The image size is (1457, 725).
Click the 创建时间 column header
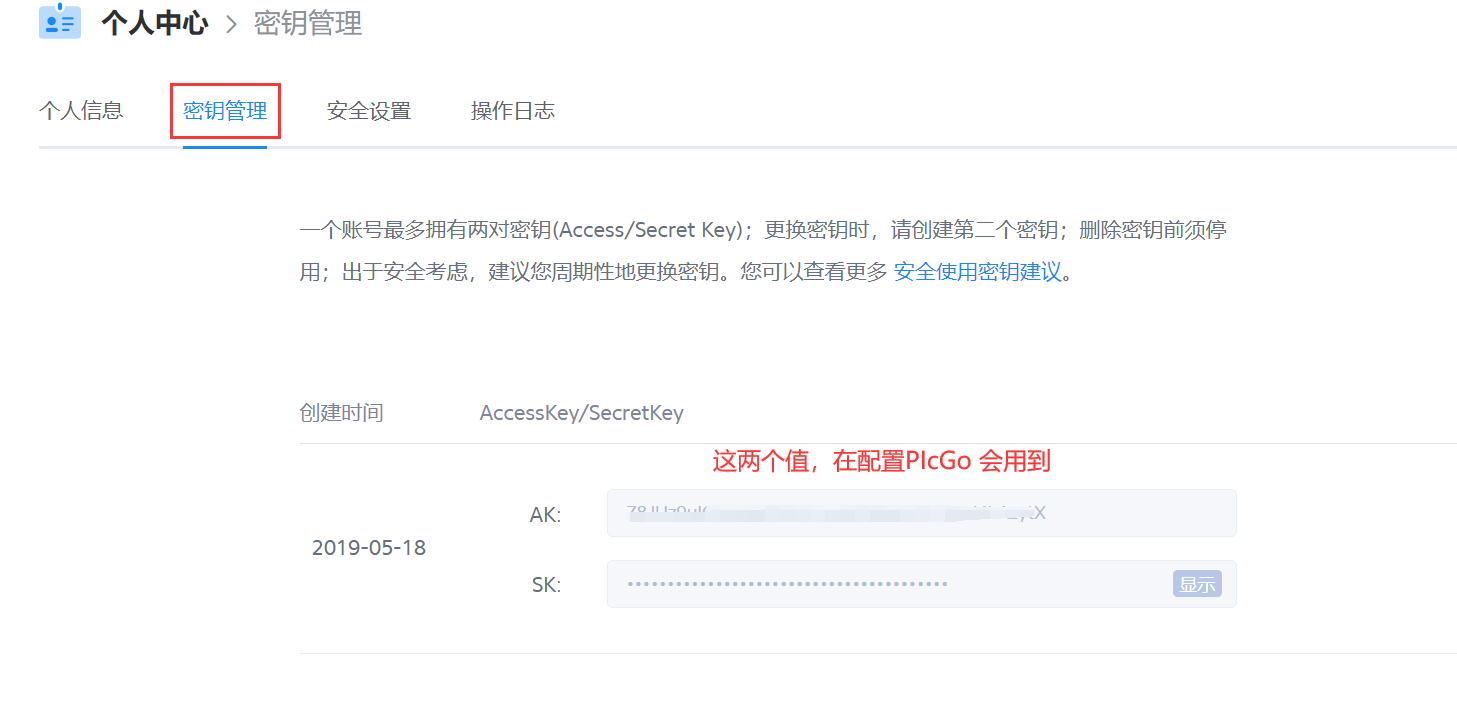(341, 413)
